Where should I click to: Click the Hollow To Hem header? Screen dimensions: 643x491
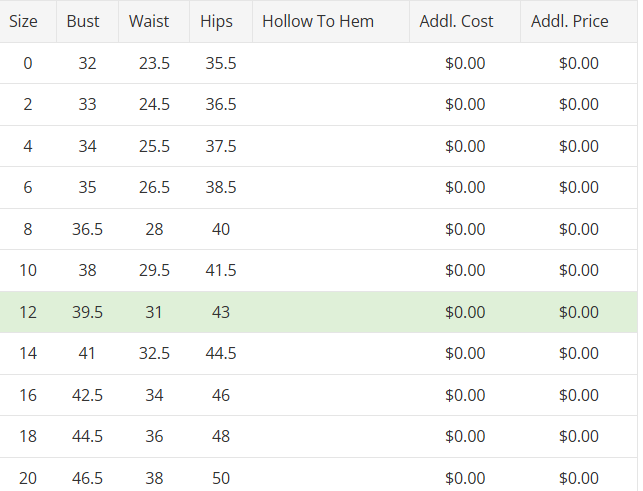[x=318, y=21]
